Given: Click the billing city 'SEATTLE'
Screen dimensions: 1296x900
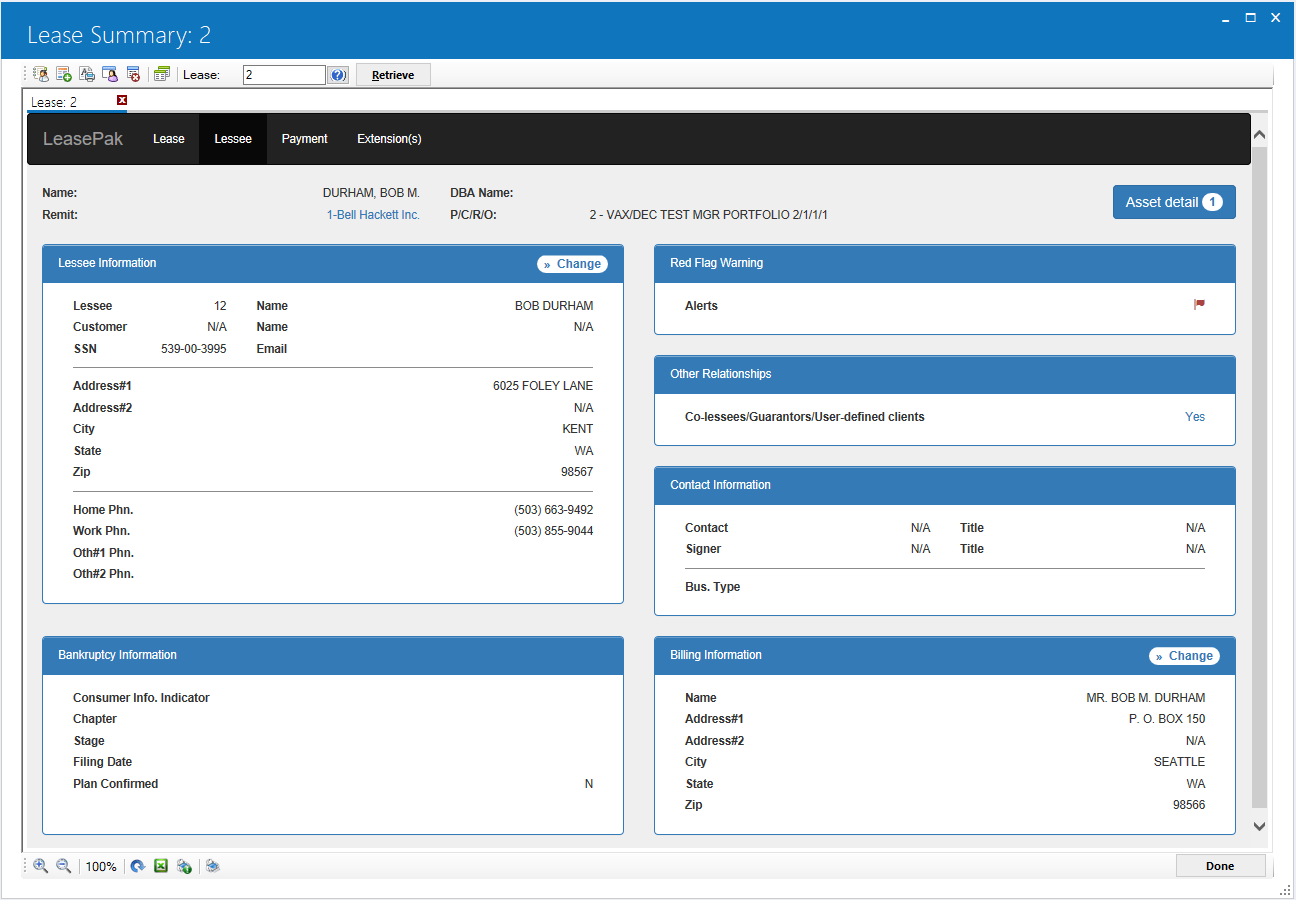Looking at the screenshot, I should tap(1180, 762).
